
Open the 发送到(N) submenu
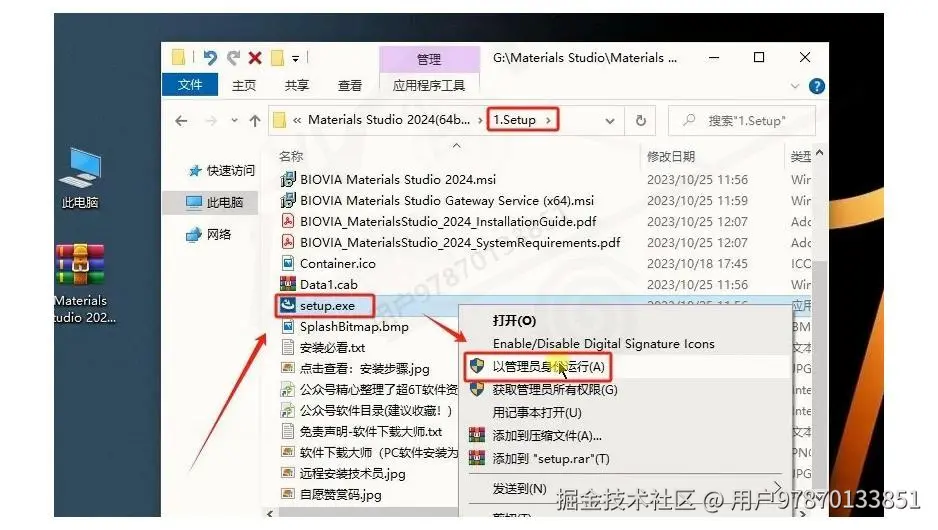519,489
